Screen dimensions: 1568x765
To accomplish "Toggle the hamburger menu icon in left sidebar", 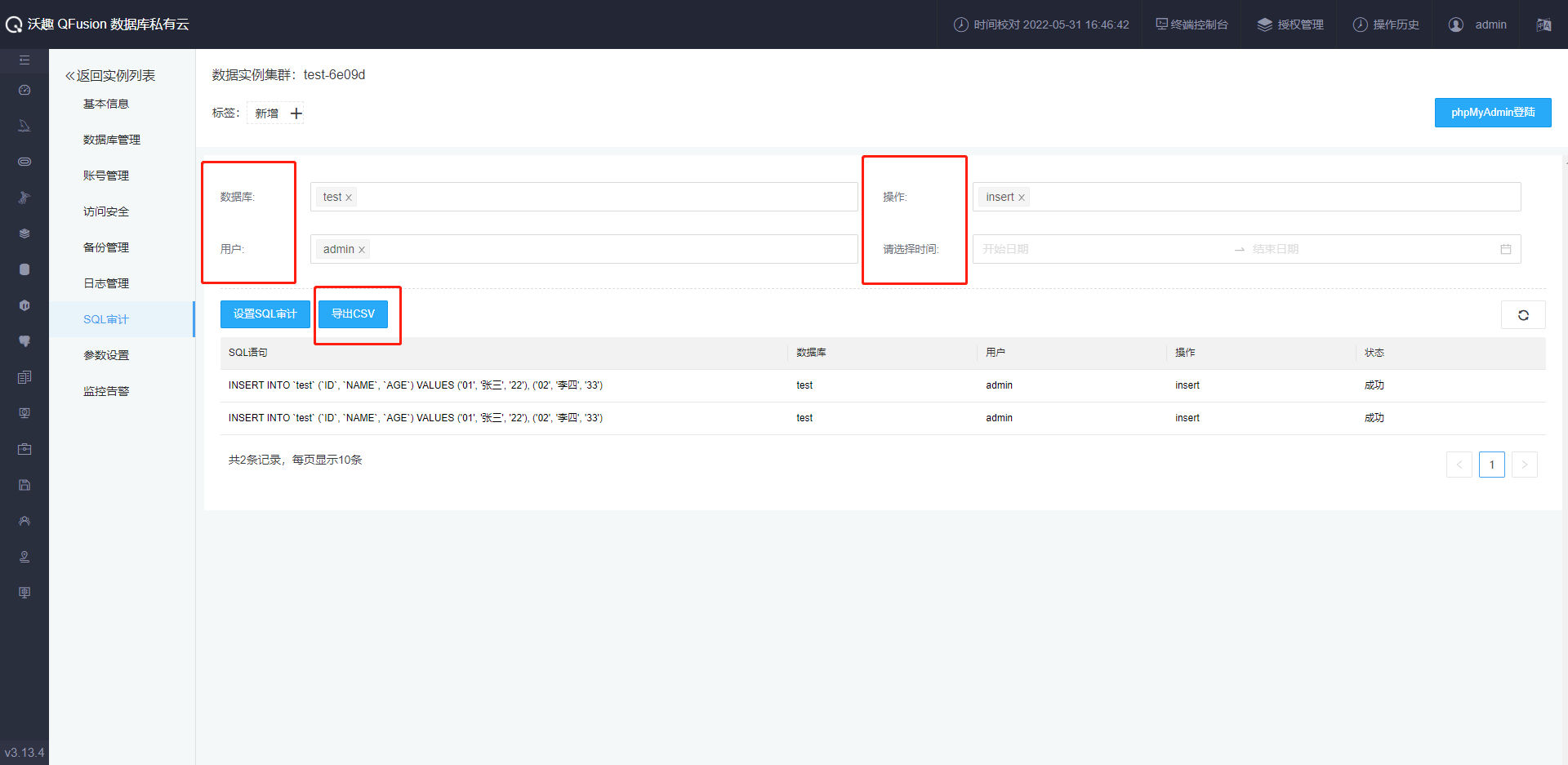I will pyautogui.click(x=24, y=60).
